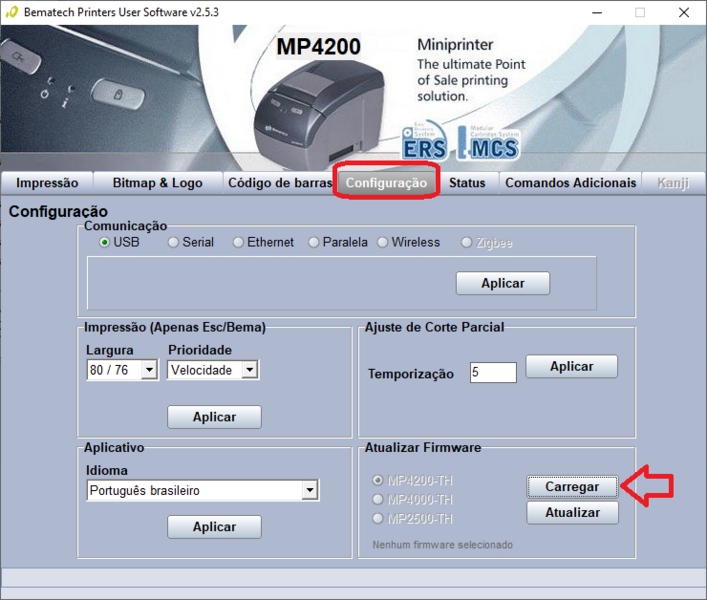Apply the Ajuste de Corte Parcial setting
The height and width of the screenshot is (600, 707).
571,366
